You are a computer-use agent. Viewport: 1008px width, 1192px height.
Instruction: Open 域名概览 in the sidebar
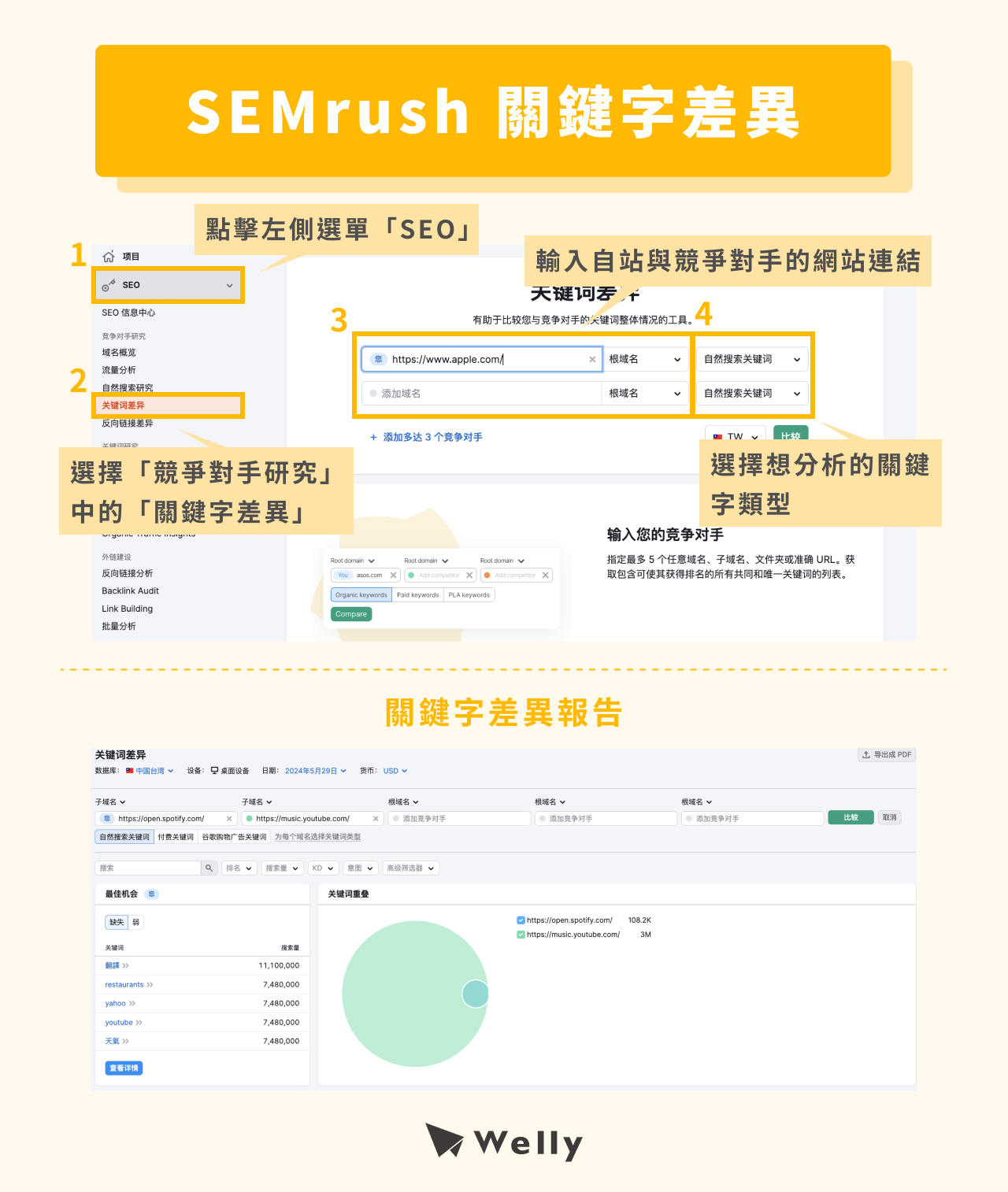[x=119, y=353]
